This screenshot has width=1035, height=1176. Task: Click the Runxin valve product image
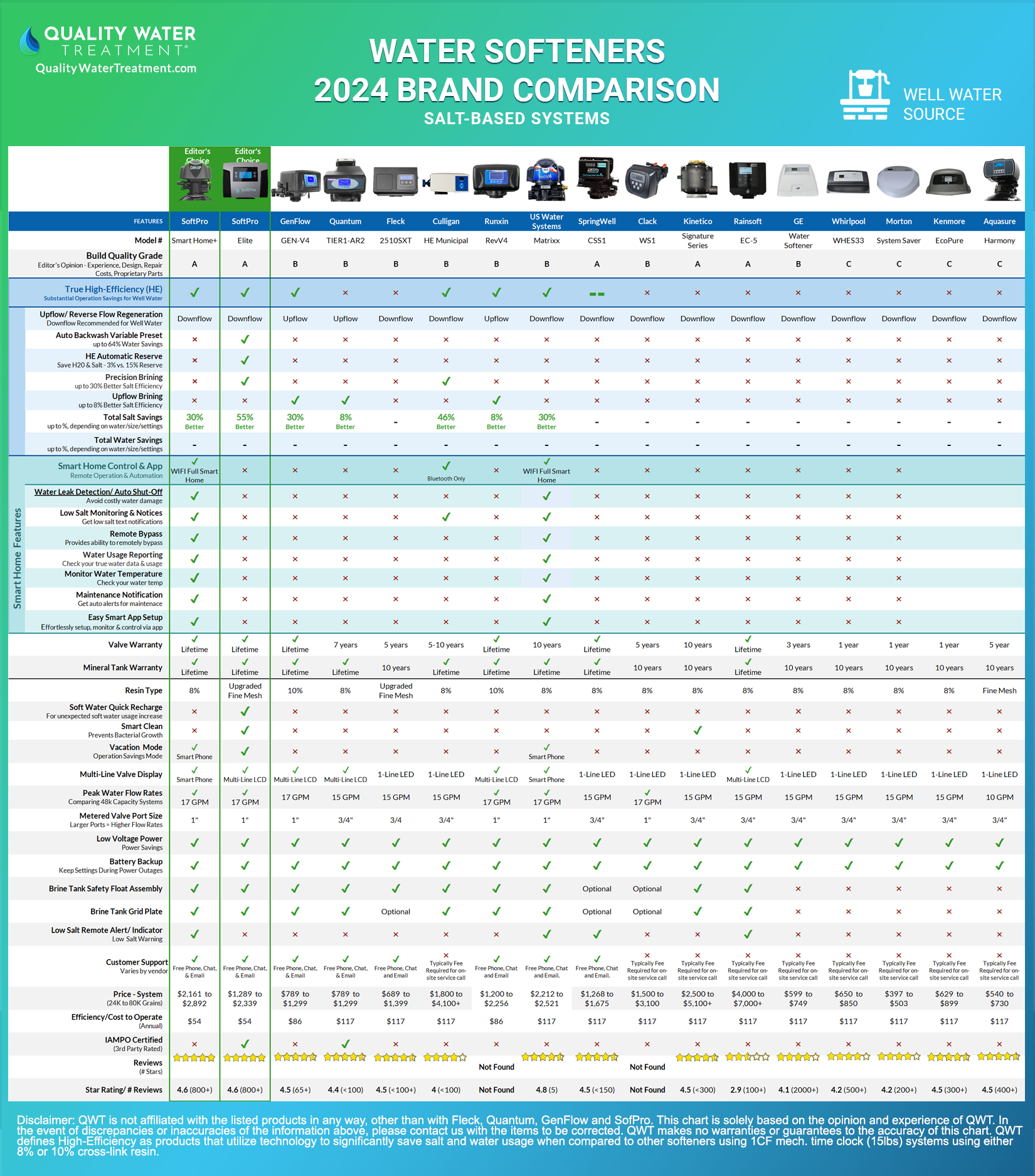tap(496, 181)
